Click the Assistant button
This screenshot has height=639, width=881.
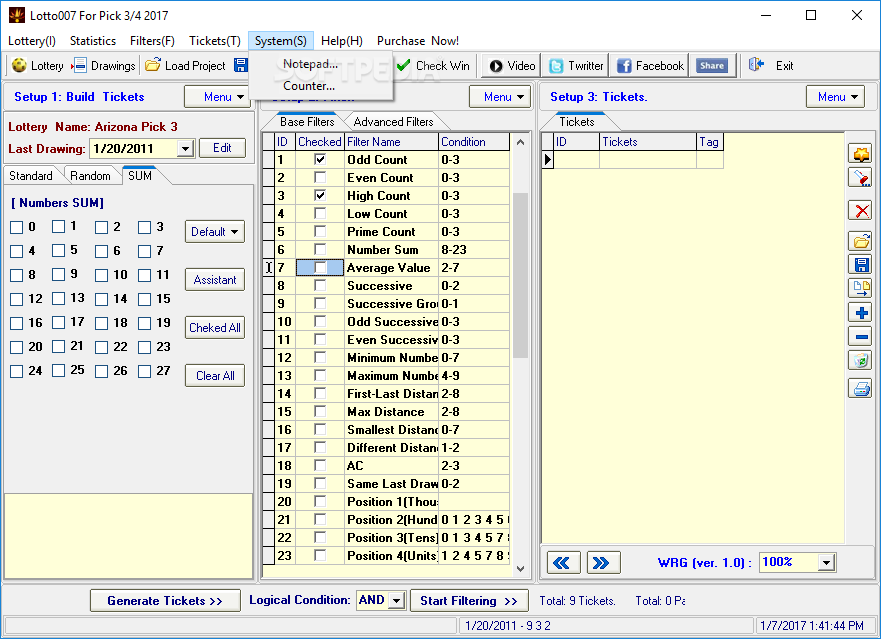click(x=215, y=280)
